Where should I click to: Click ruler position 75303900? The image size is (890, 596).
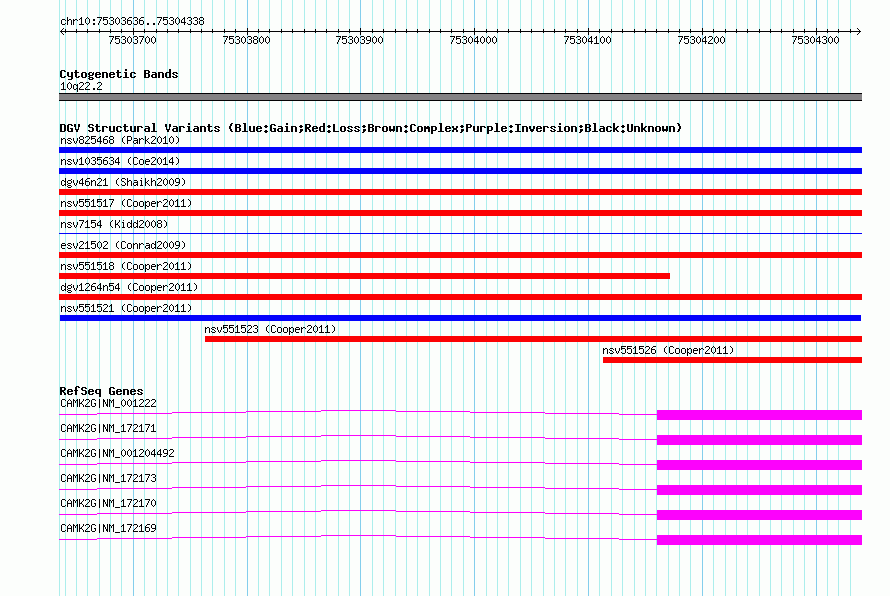[x=359, y=40]
